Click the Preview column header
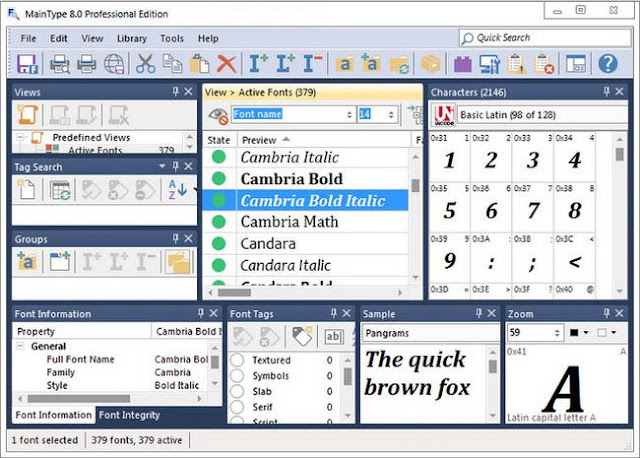Image resolution: width=640 pixels, height=458 pixels. click(x=324, y=140)
